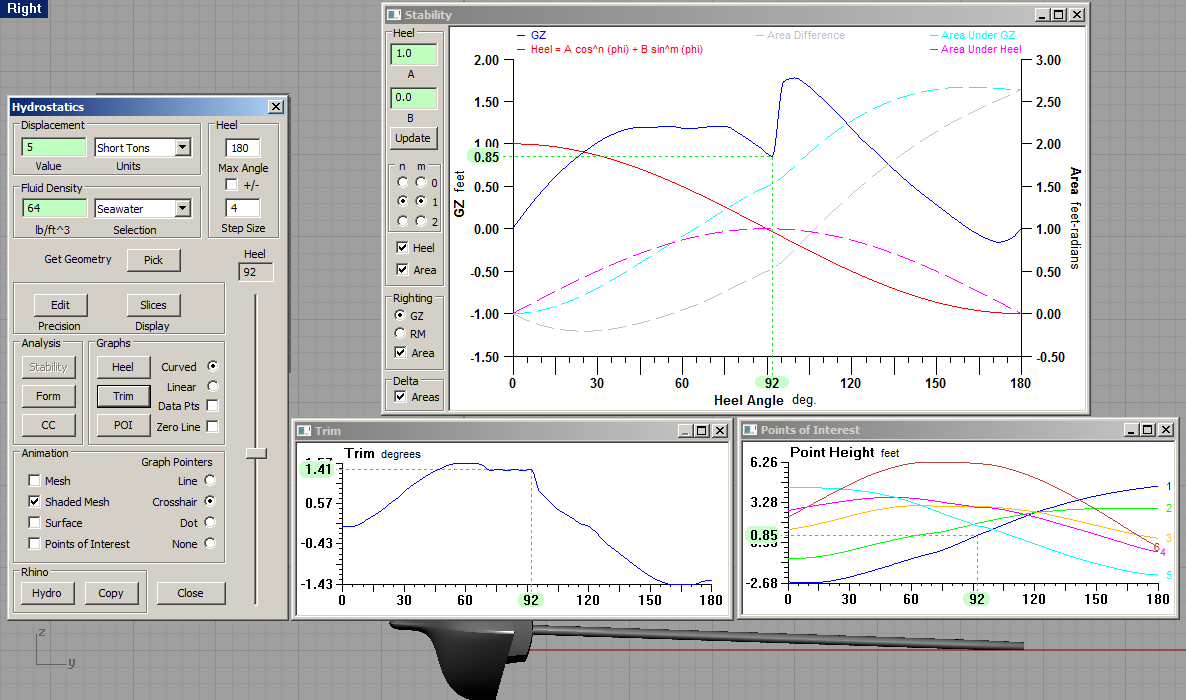
Task: Click the B coefficient field in Stability
Action: click(414, 98)
